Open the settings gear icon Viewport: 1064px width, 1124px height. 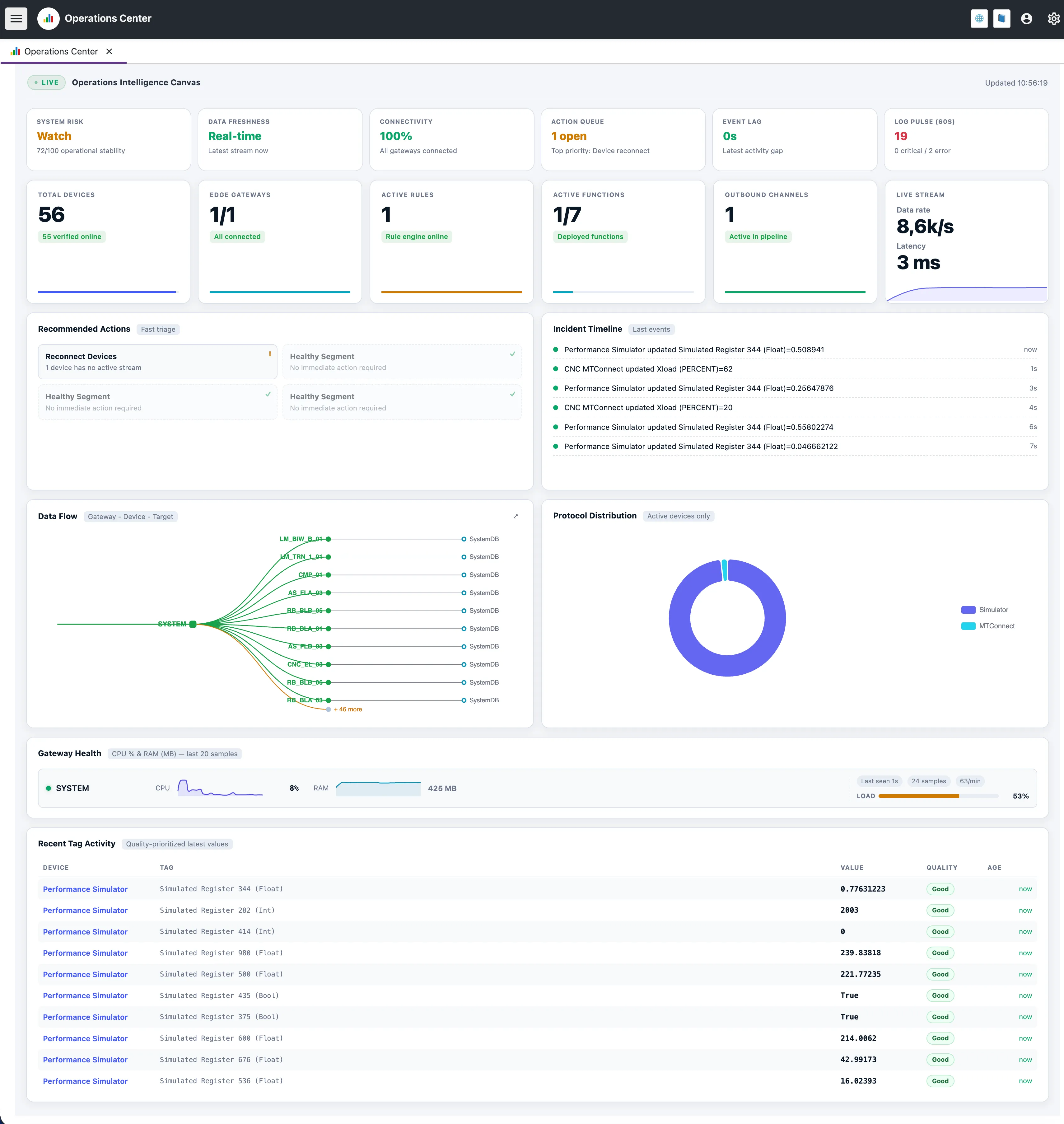click(x=1053, y=19)
